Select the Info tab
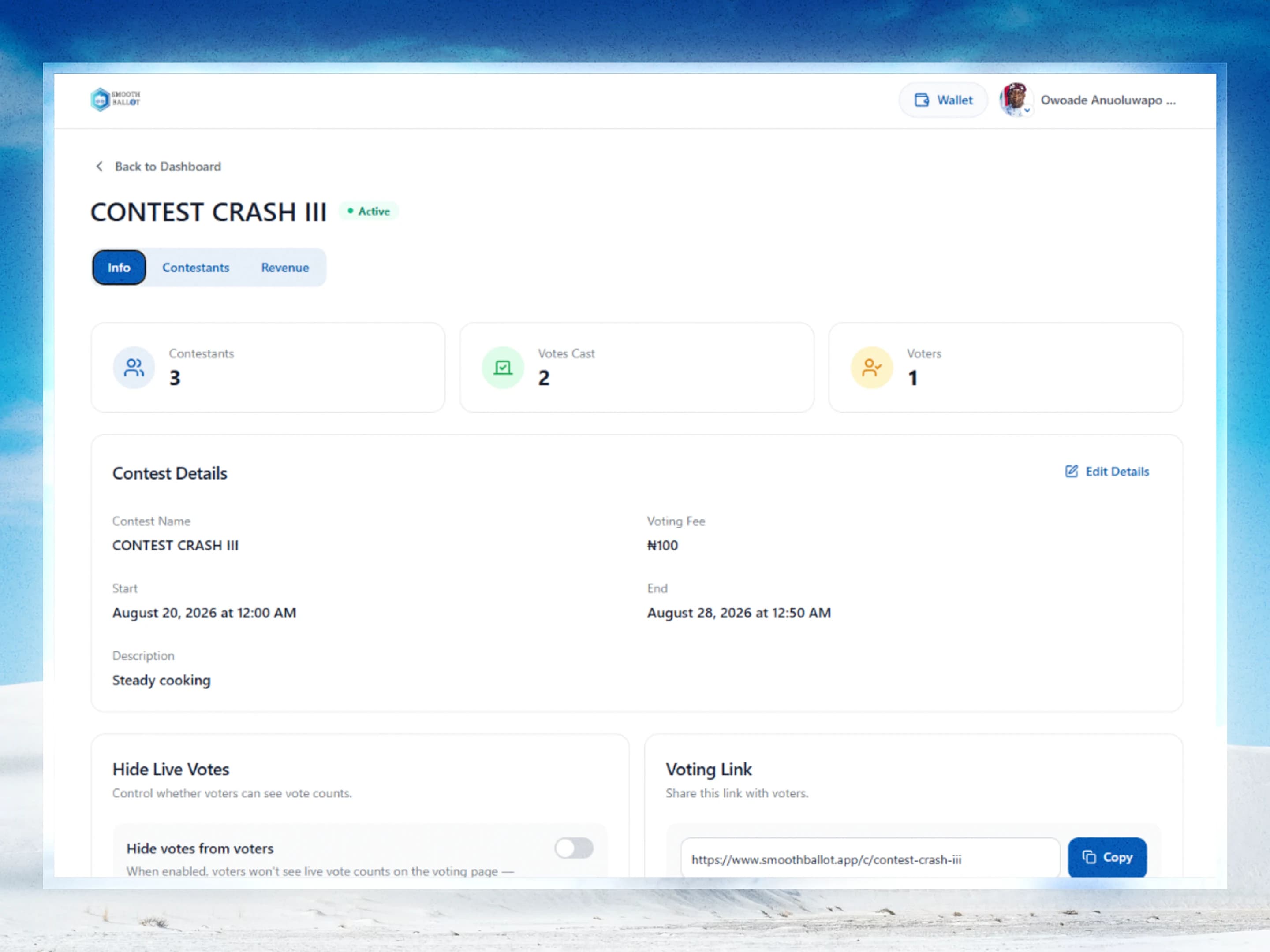This screenshot has width=1270, height=952. click(119, 268)
